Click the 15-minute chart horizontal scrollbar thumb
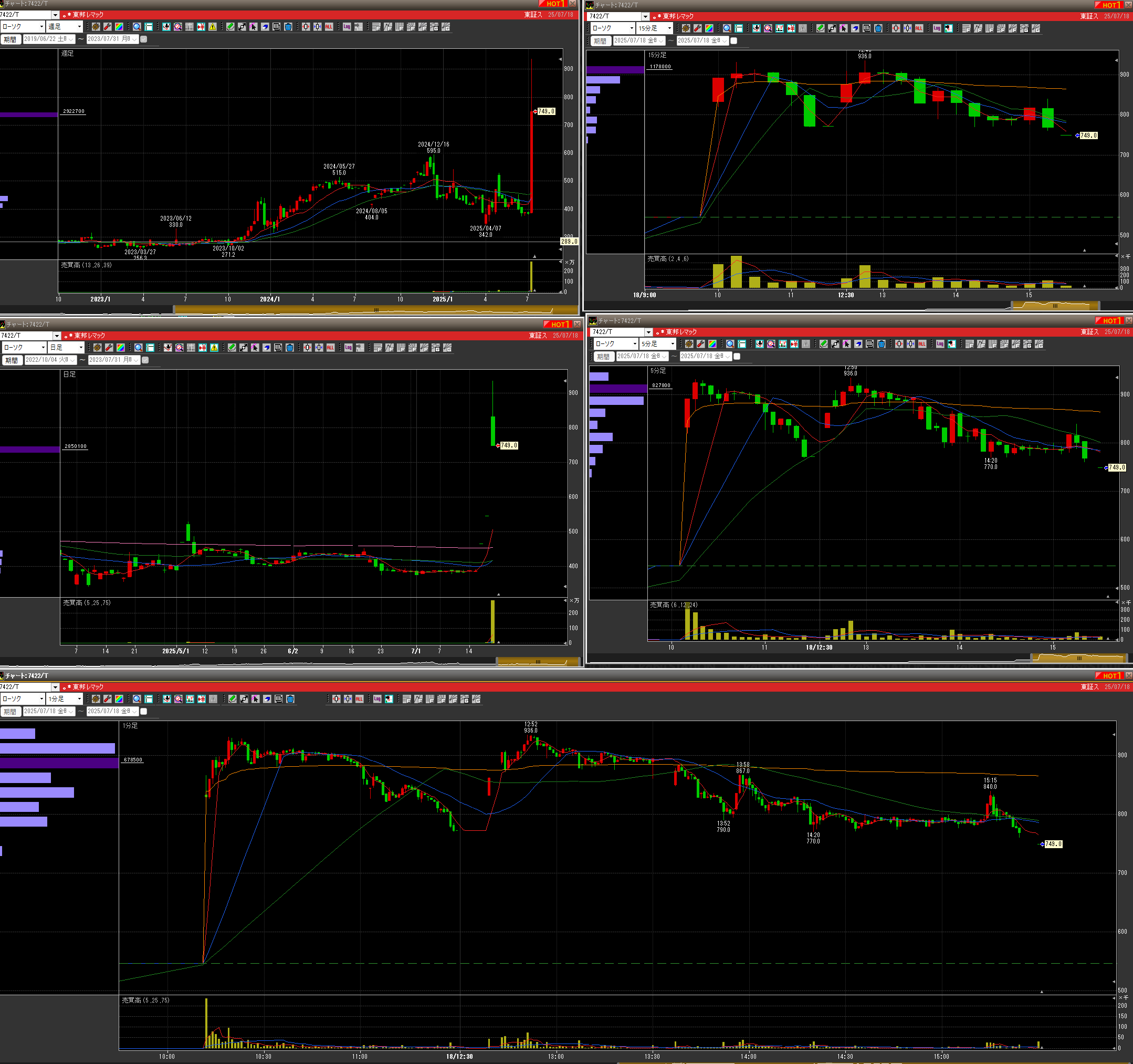 point(1055,306)
